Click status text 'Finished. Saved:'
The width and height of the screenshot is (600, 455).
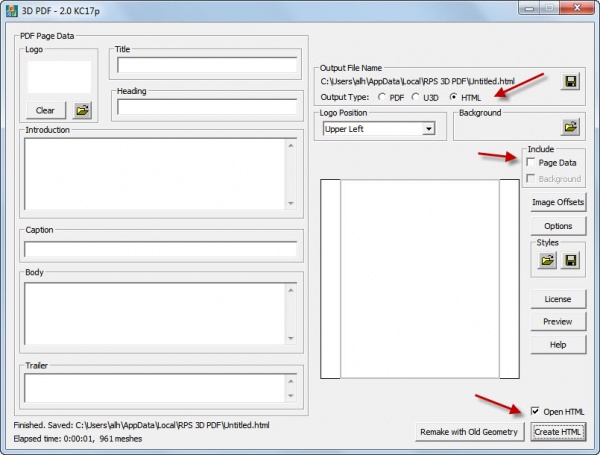click(x=42, y=425)
